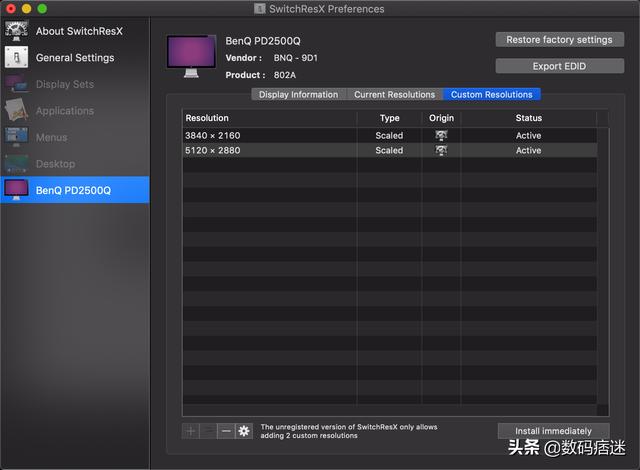
Task: Sort by the Status column header
Action: point(529,118)
